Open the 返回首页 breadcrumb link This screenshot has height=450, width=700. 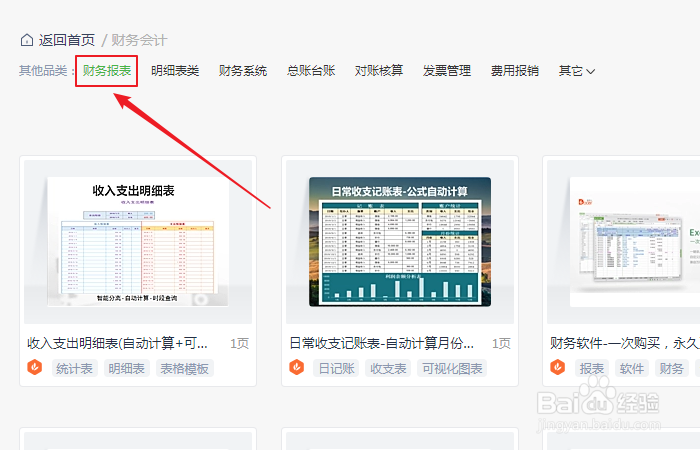coord(67,40)
